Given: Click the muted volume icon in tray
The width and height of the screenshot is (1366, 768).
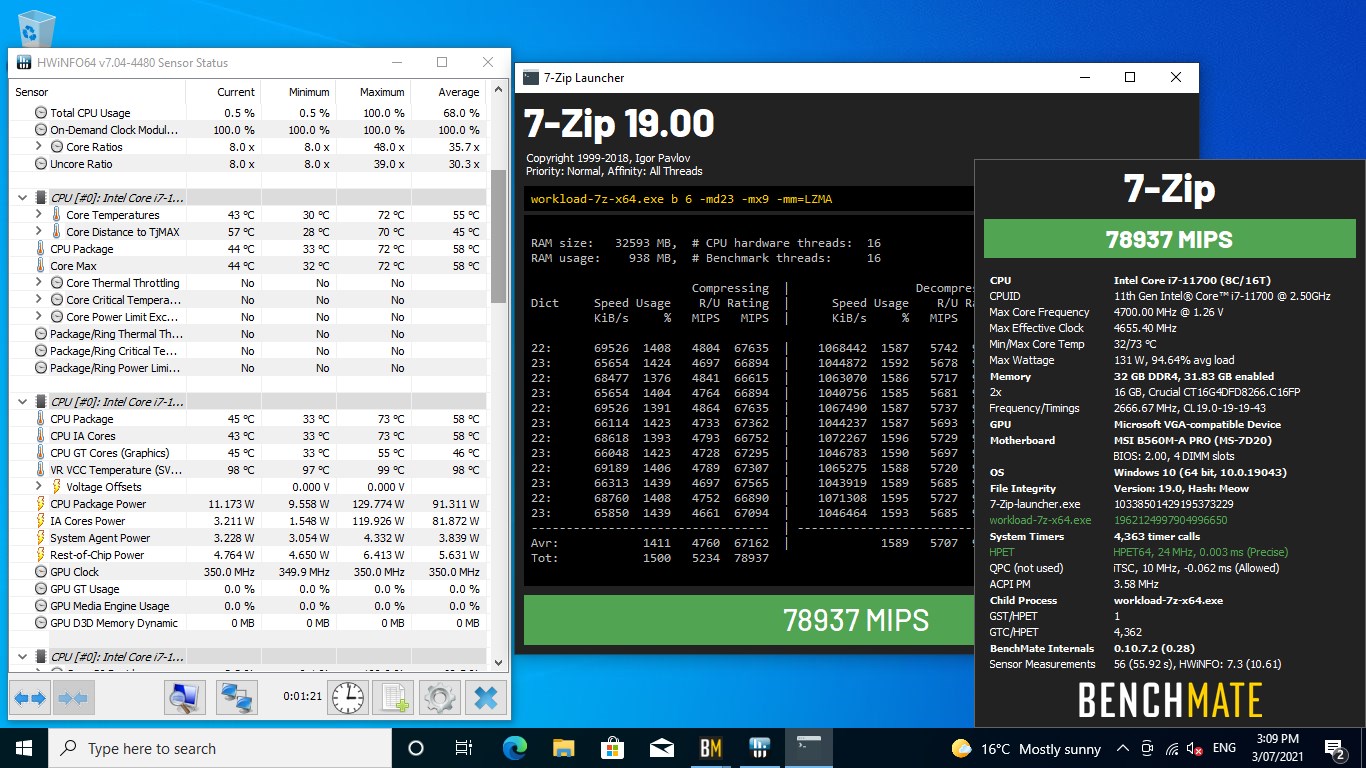Looking at the screenshot, I should tap(1194, 749).
